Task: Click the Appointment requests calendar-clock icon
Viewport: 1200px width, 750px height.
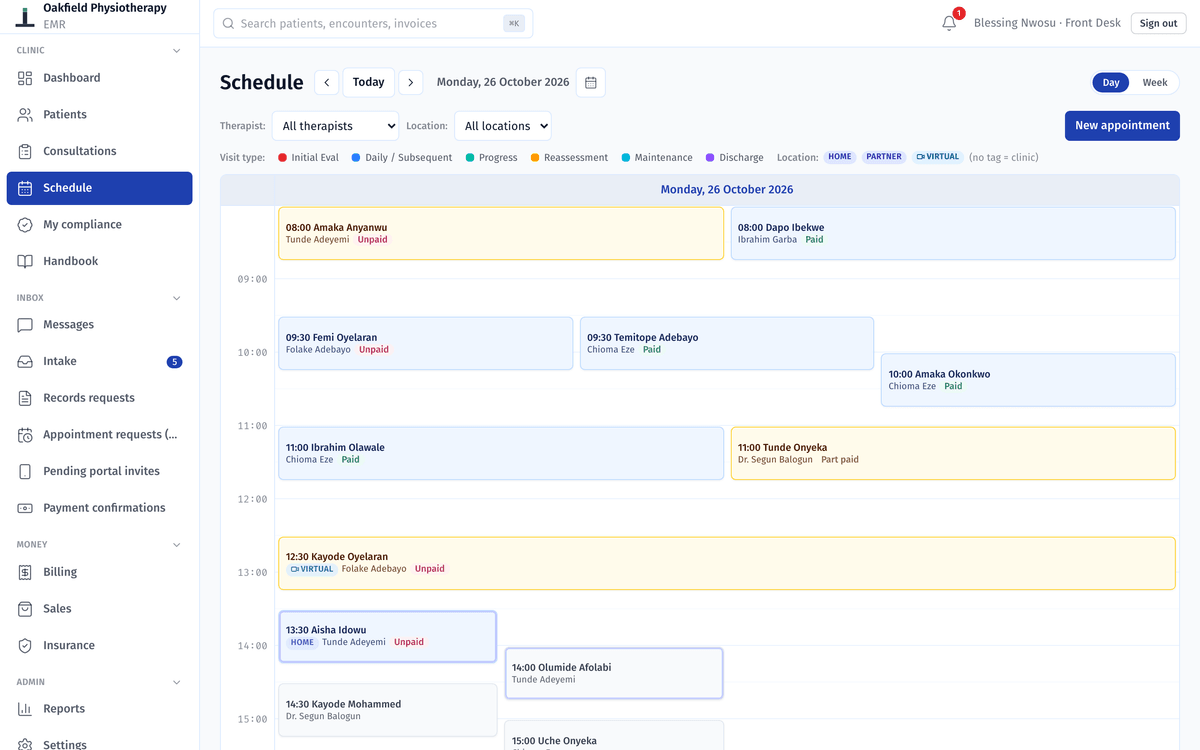Action: click(25, 435)
